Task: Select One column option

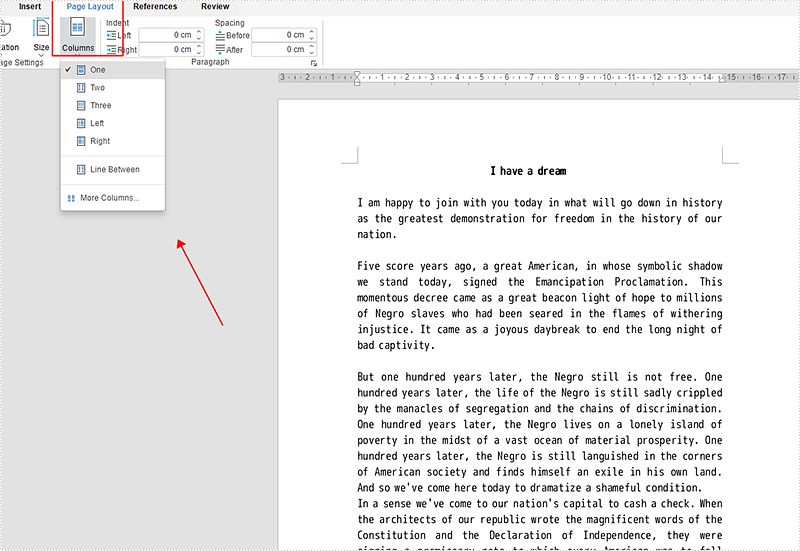Action: [113, 70]
